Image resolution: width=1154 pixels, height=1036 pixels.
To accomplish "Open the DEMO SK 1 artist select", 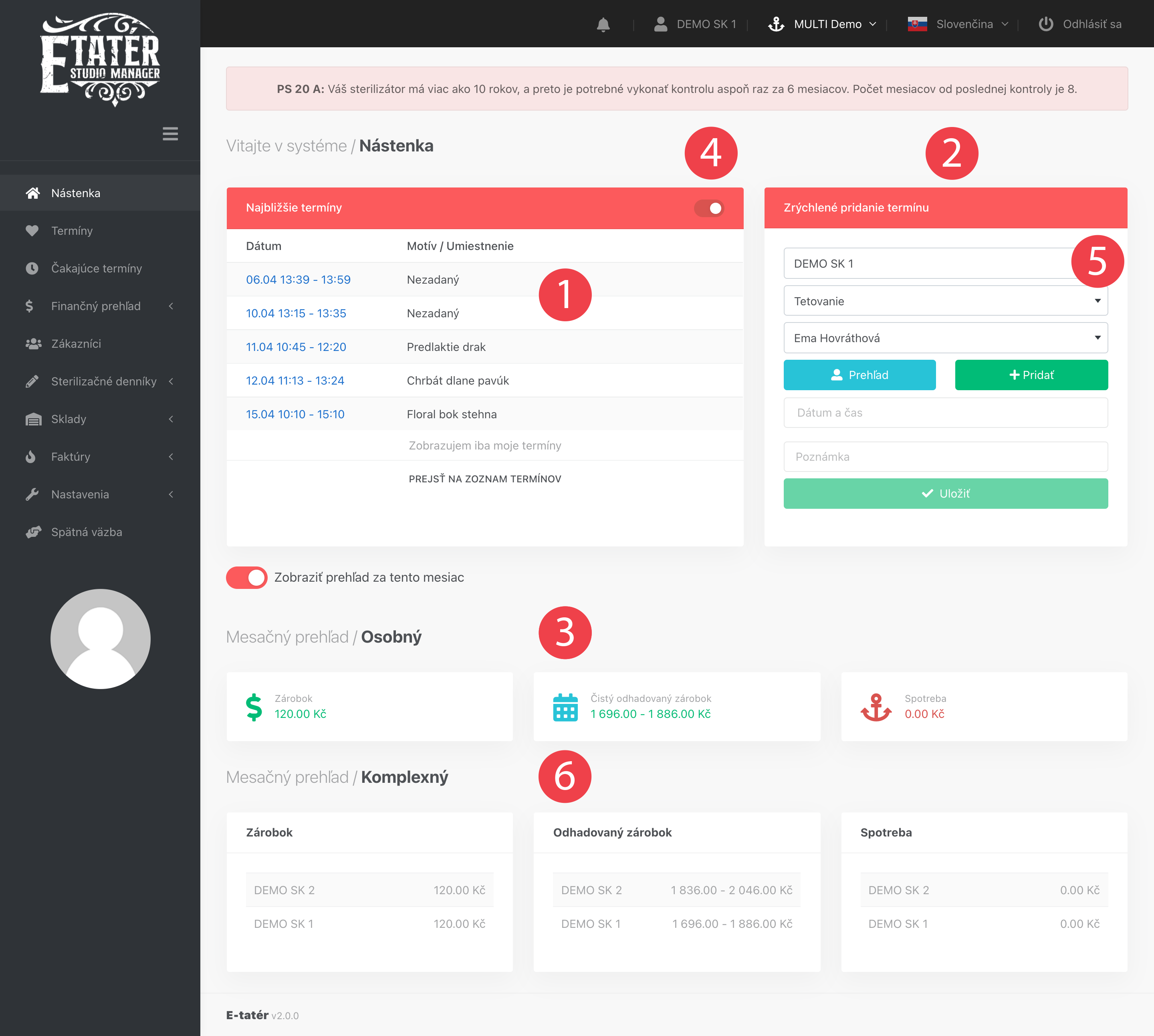I will click(x=946, y=264).
